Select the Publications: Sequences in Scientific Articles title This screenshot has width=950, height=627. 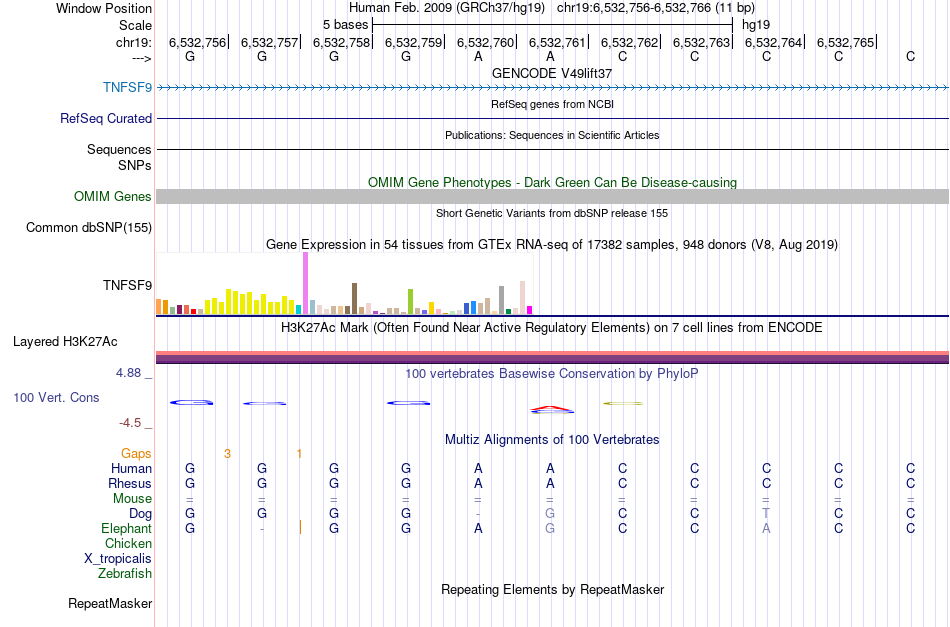552,135
